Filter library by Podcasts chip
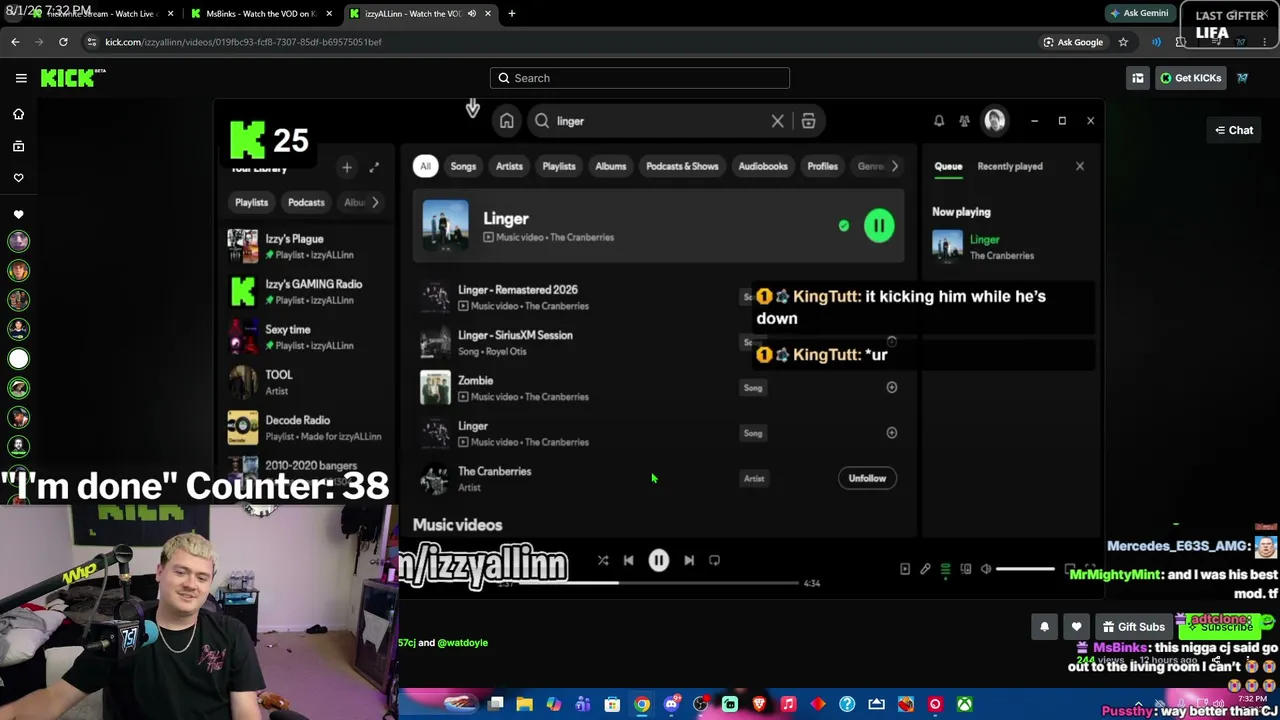The image size is (1280, 720). point(306,202)
